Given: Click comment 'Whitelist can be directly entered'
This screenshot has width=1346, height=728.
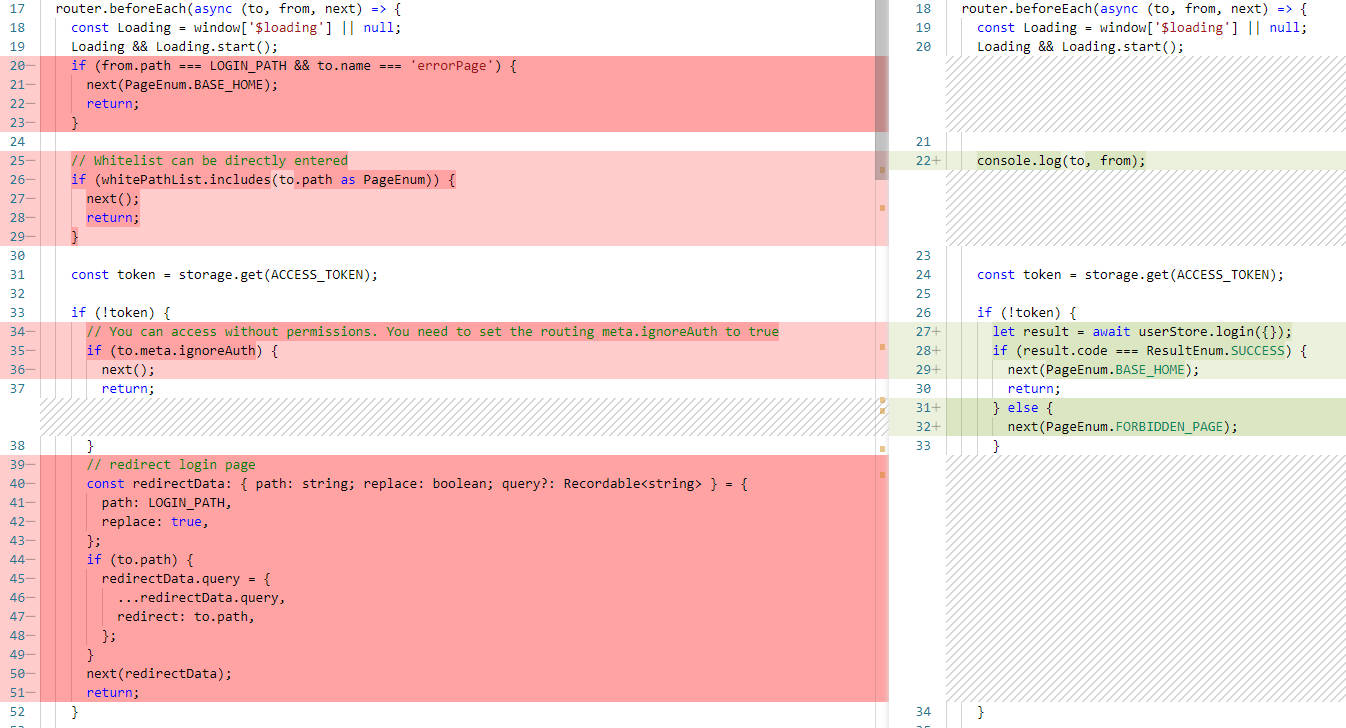Looking at the screenshot, I should point(209,160).
